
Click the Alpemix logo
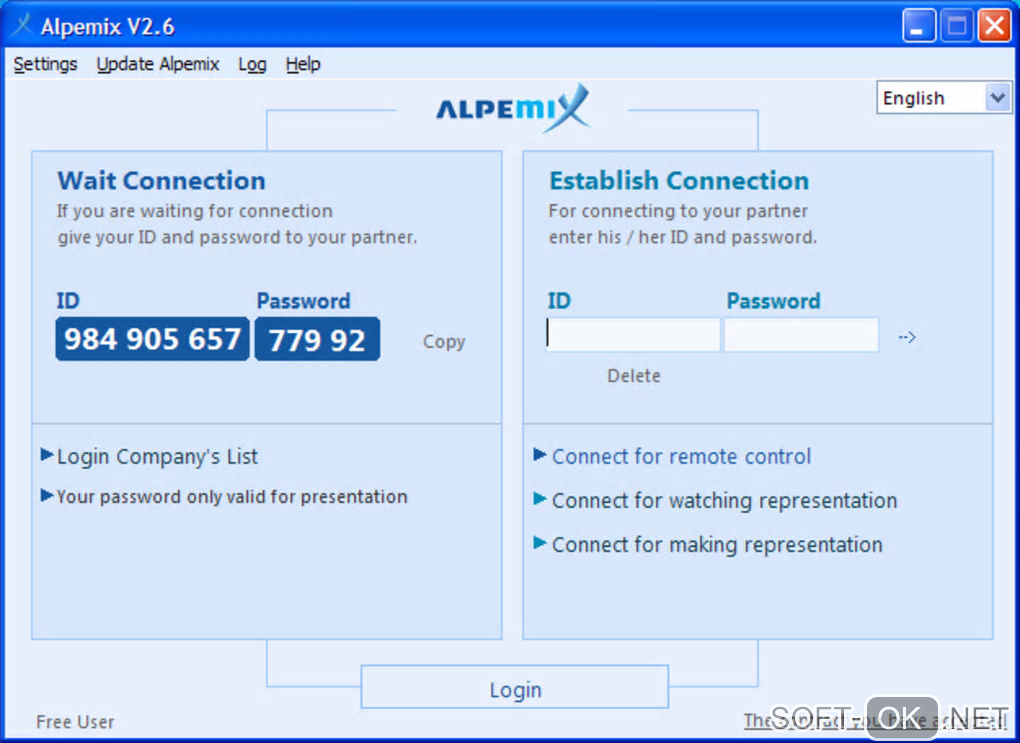coord(513,108)
